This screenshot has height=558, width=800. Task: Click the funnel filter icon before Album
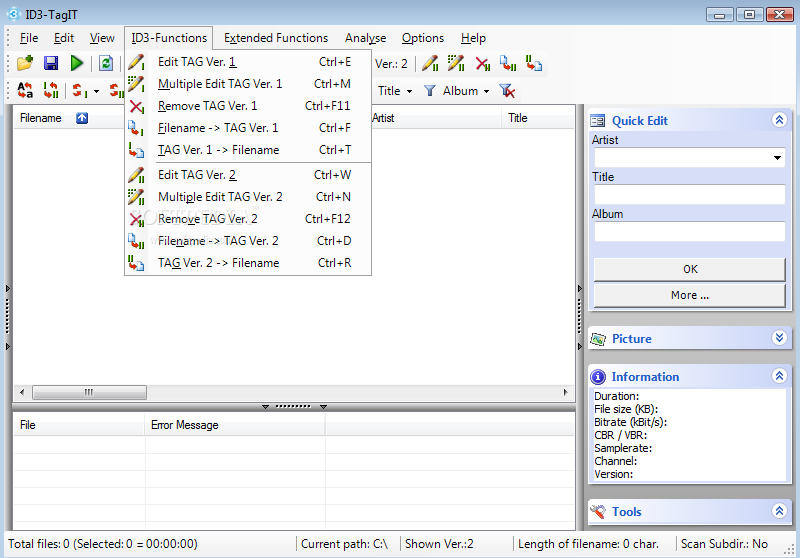pyautogui.click(x=430, y=91)
